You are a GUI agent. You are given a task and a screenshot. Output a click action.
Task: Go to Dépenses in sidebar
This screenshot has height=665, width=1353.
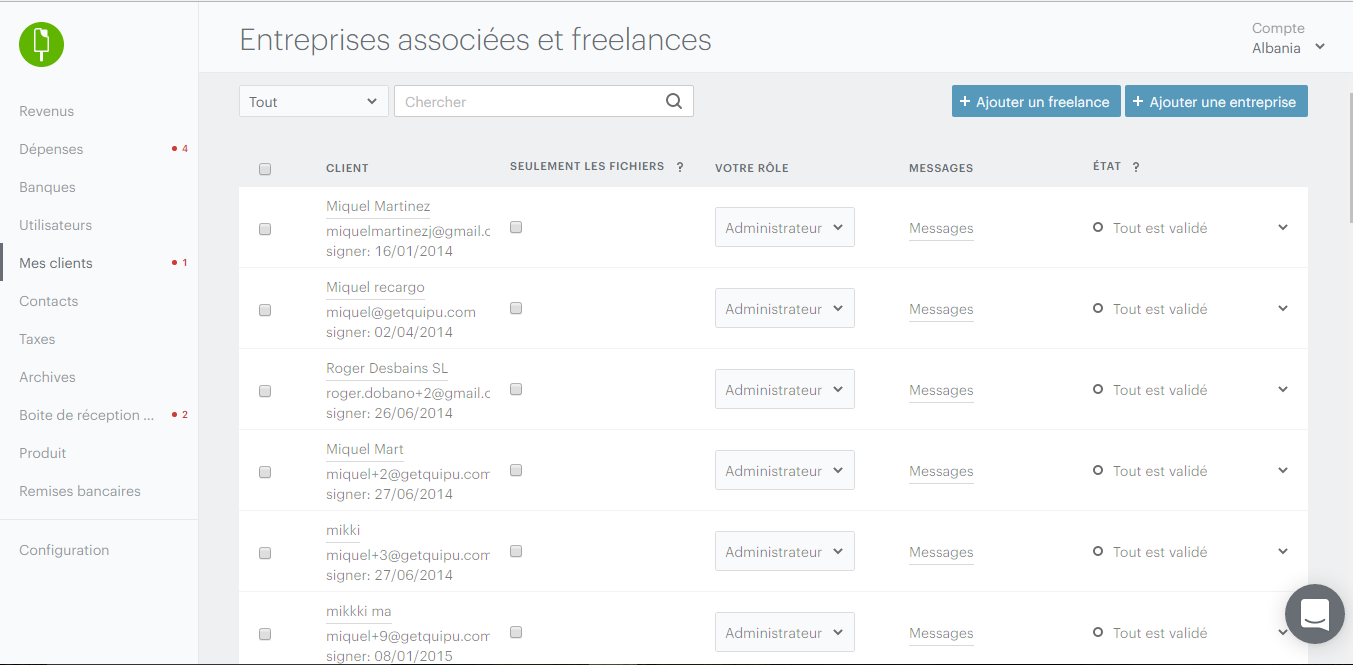51,149
